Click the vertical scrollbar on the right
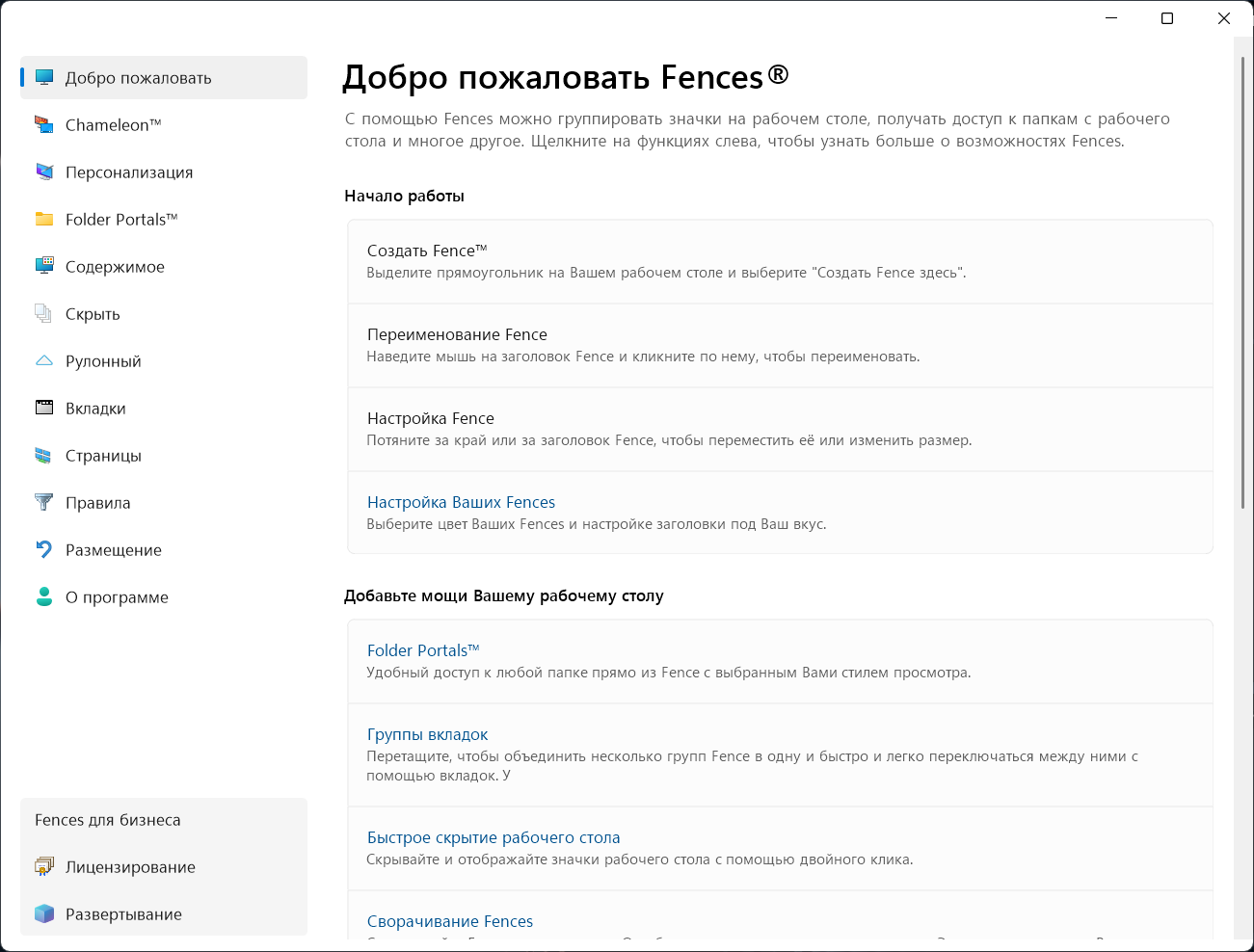 point(1242,279)
